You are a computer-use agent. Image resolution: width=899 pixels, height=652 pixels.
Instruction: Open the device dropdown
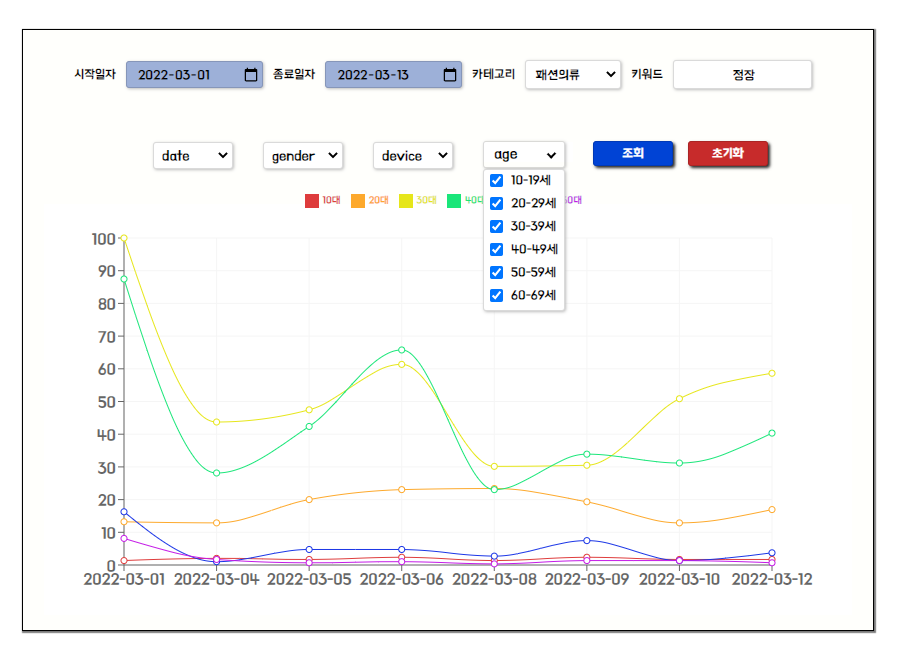[413, 155]
